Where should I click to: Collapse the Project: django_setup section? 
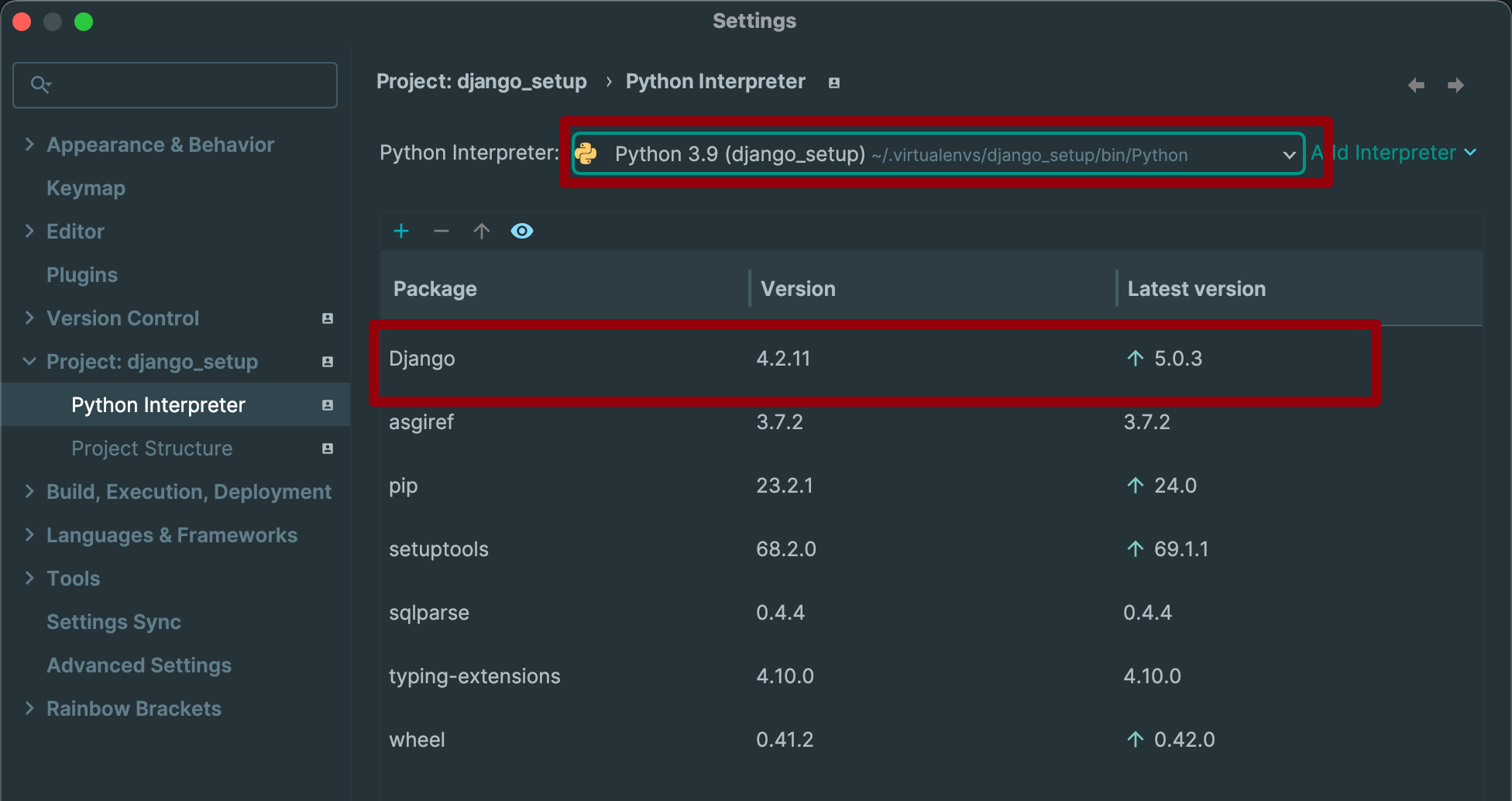click(29, 361)
